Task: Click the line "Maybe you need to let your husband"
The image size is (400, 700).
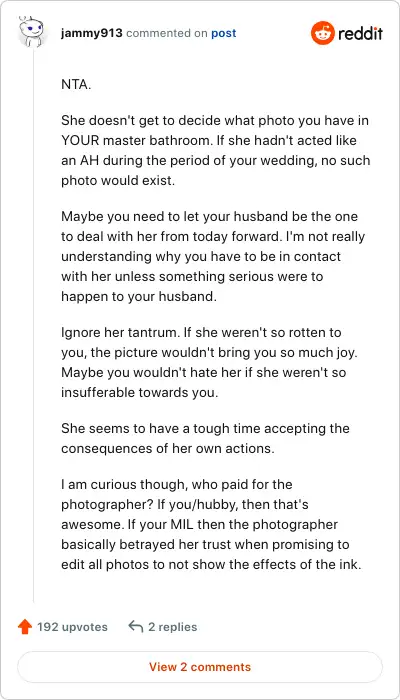Action: [x=209, y=217]
